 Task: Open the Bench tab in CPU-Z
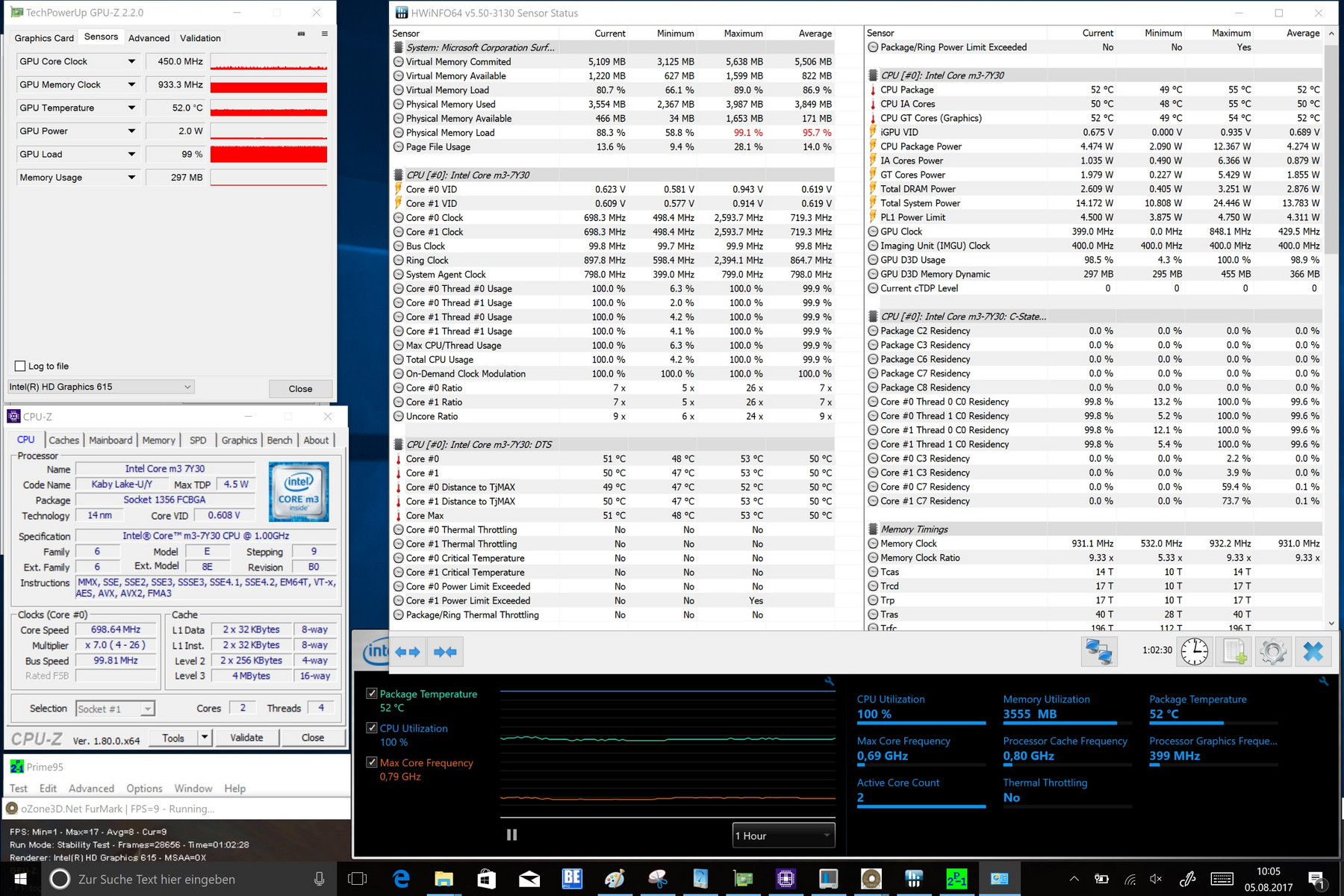pos(280,440)
